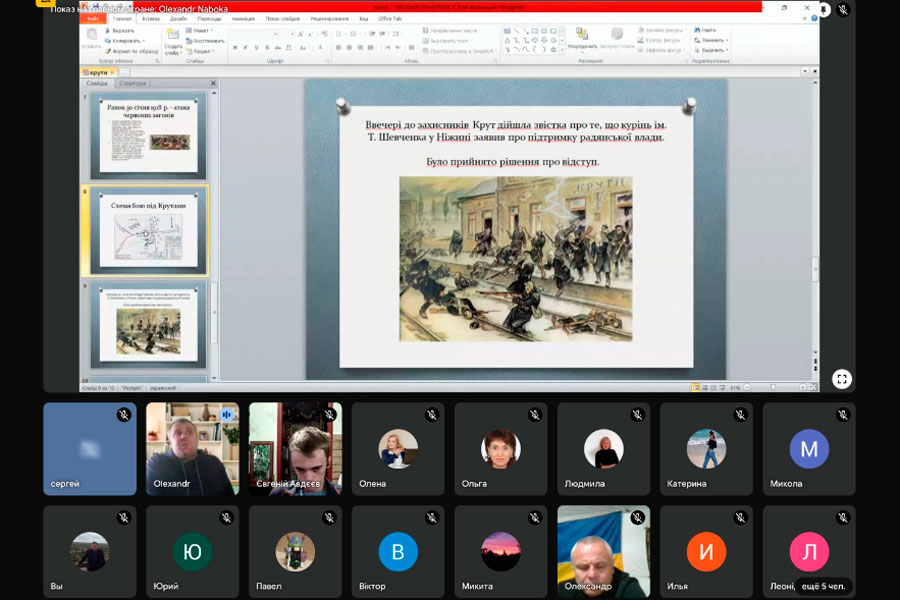The image size is (900, 600).
Task: Click the muted mic icon on Олена's tile
Action: pos(431,415)
